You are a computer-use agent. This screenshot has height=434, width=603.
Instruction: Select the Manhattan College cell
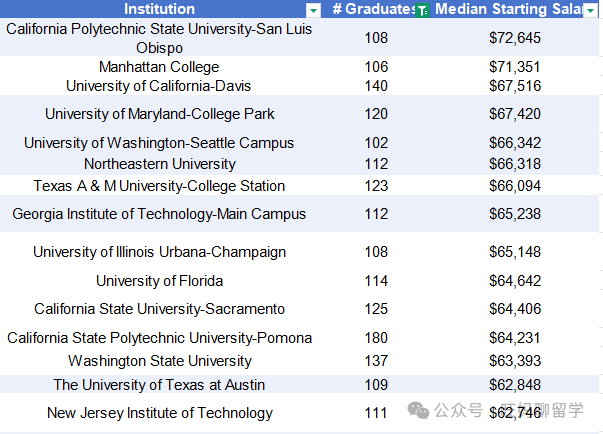tap(160, 67)
